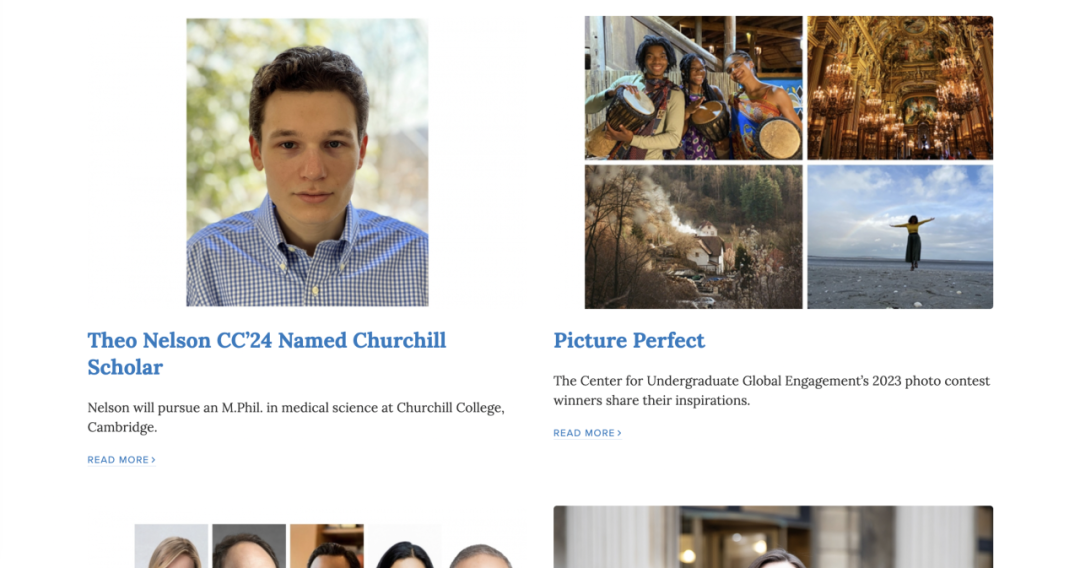Select the ornate chandelier hall photo

point(900,88)
